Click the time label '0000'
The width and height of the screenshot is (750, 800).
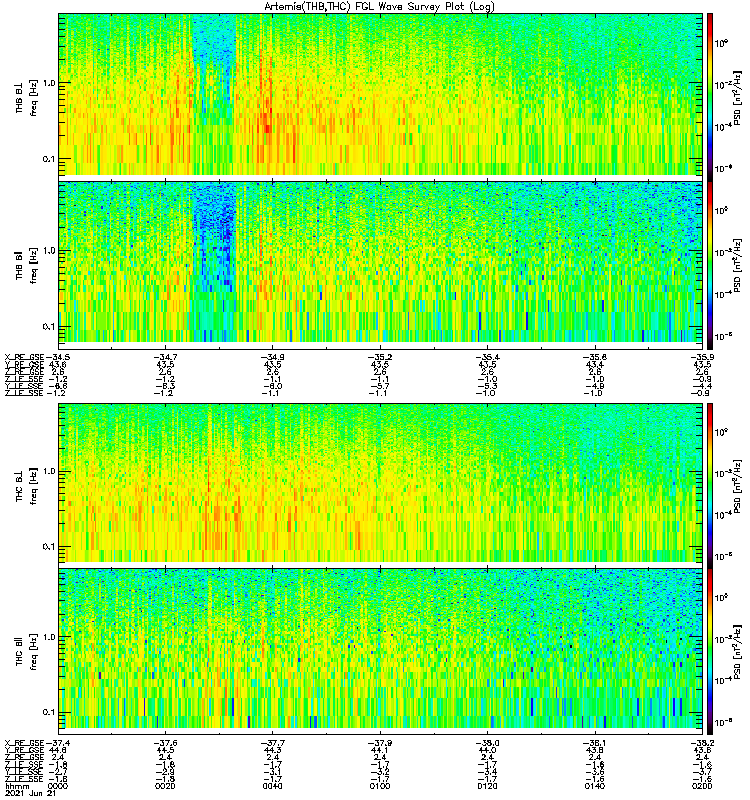58,786
